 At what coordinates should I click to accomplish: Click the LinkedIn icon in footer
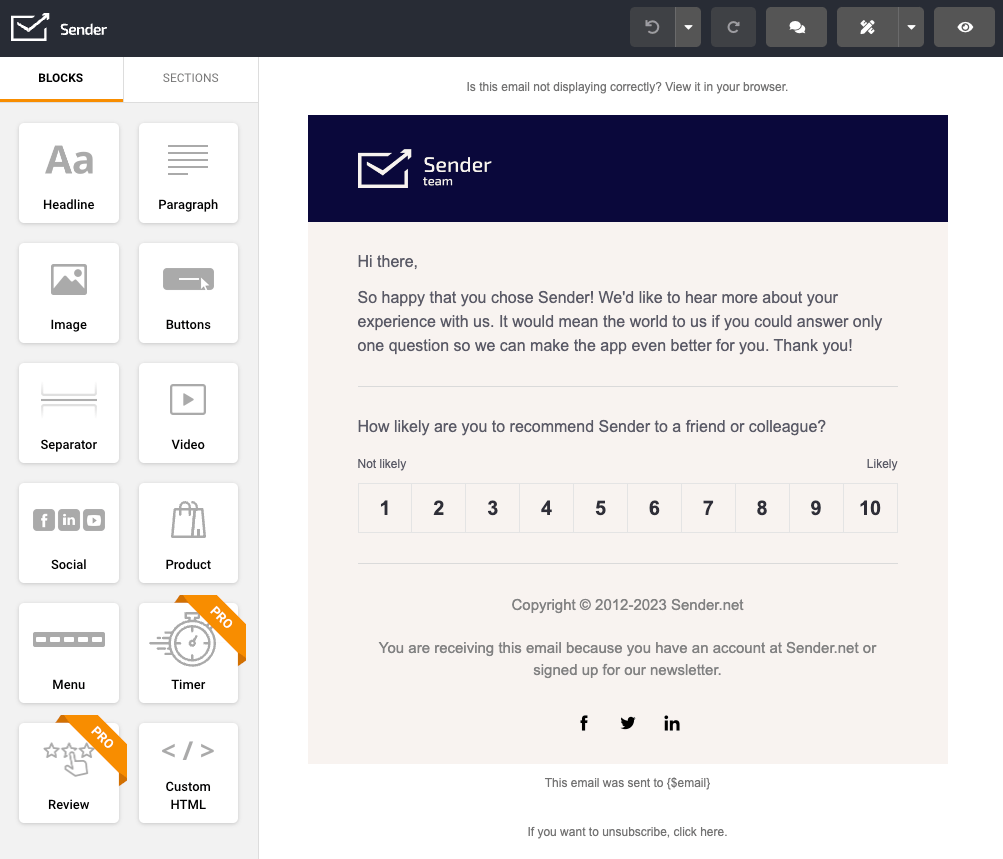point(672,723)
